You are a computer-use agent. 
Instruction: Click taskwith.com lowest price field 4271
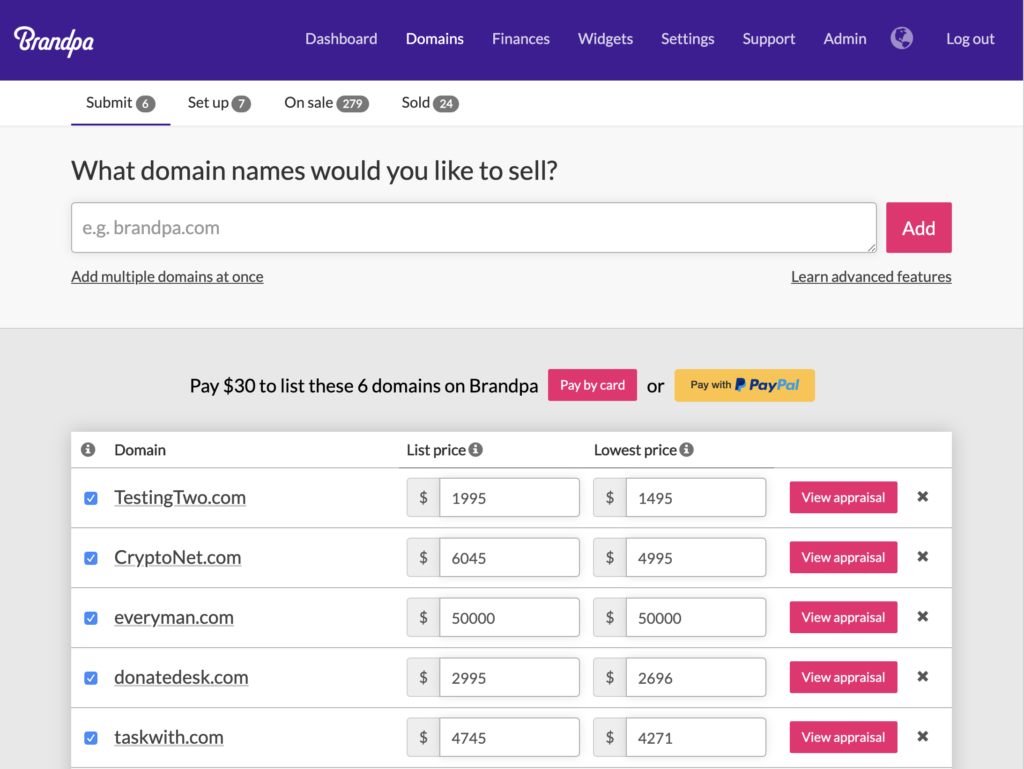point(696,738)
